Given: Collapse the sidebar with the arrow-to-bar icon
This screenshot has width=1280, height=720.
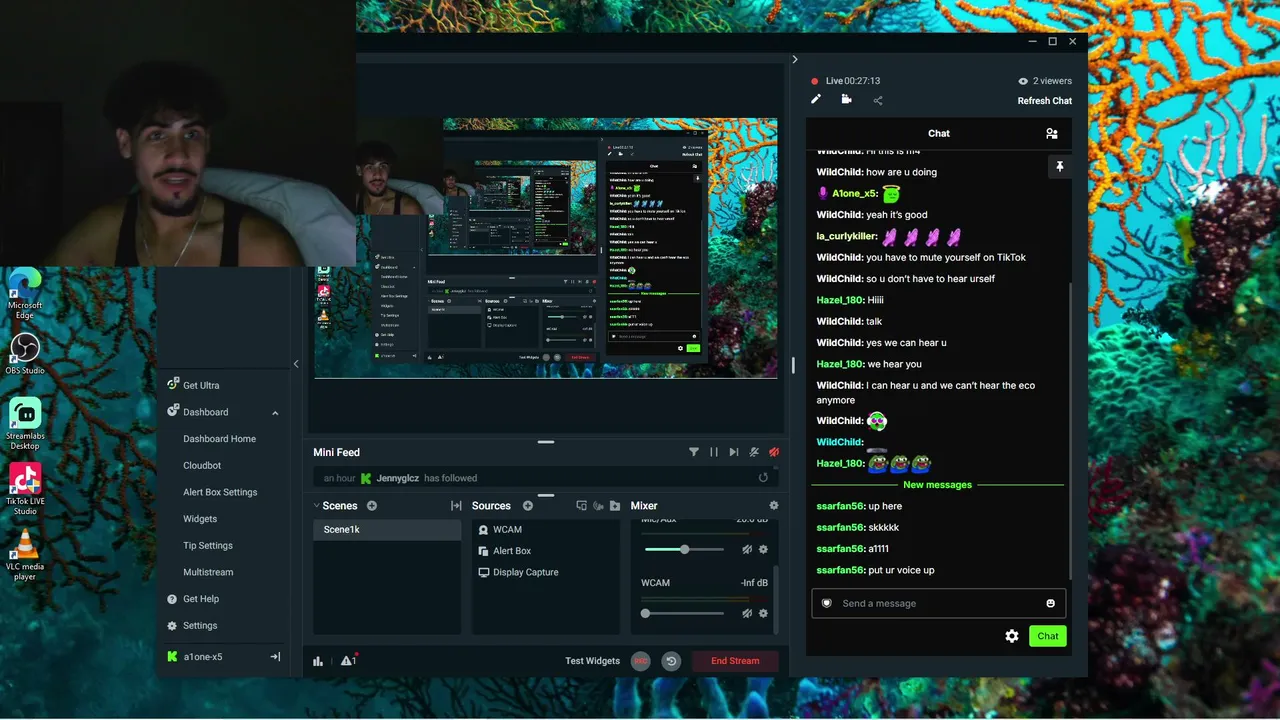Looking at the screenshot, I should point(275,657).
